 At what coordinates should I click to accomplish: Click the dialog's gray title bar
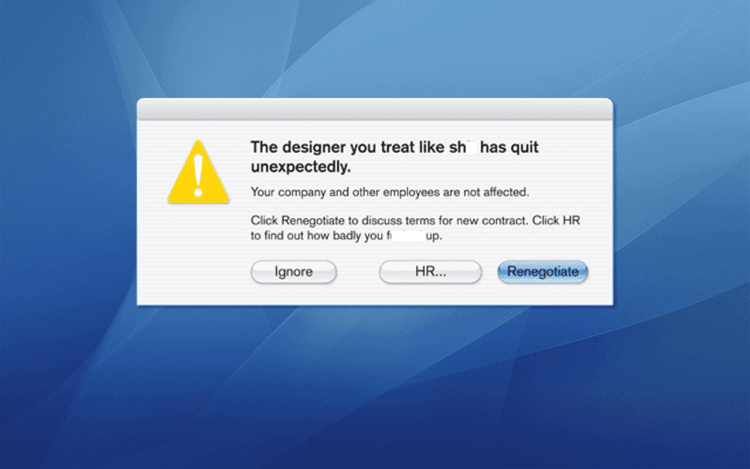click(x=375, y=109)
